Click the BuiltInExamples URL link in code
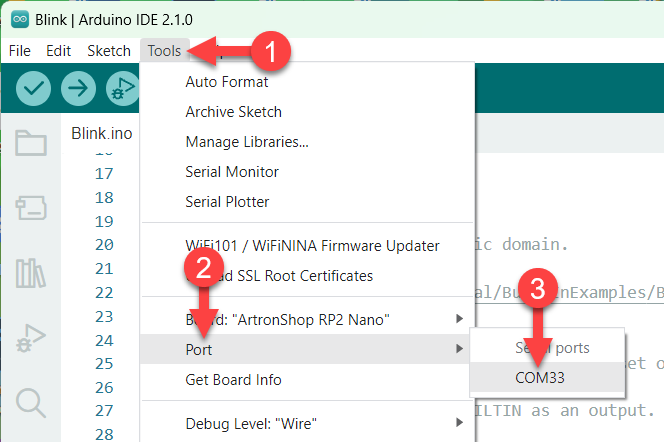 (x=569, y=293)
